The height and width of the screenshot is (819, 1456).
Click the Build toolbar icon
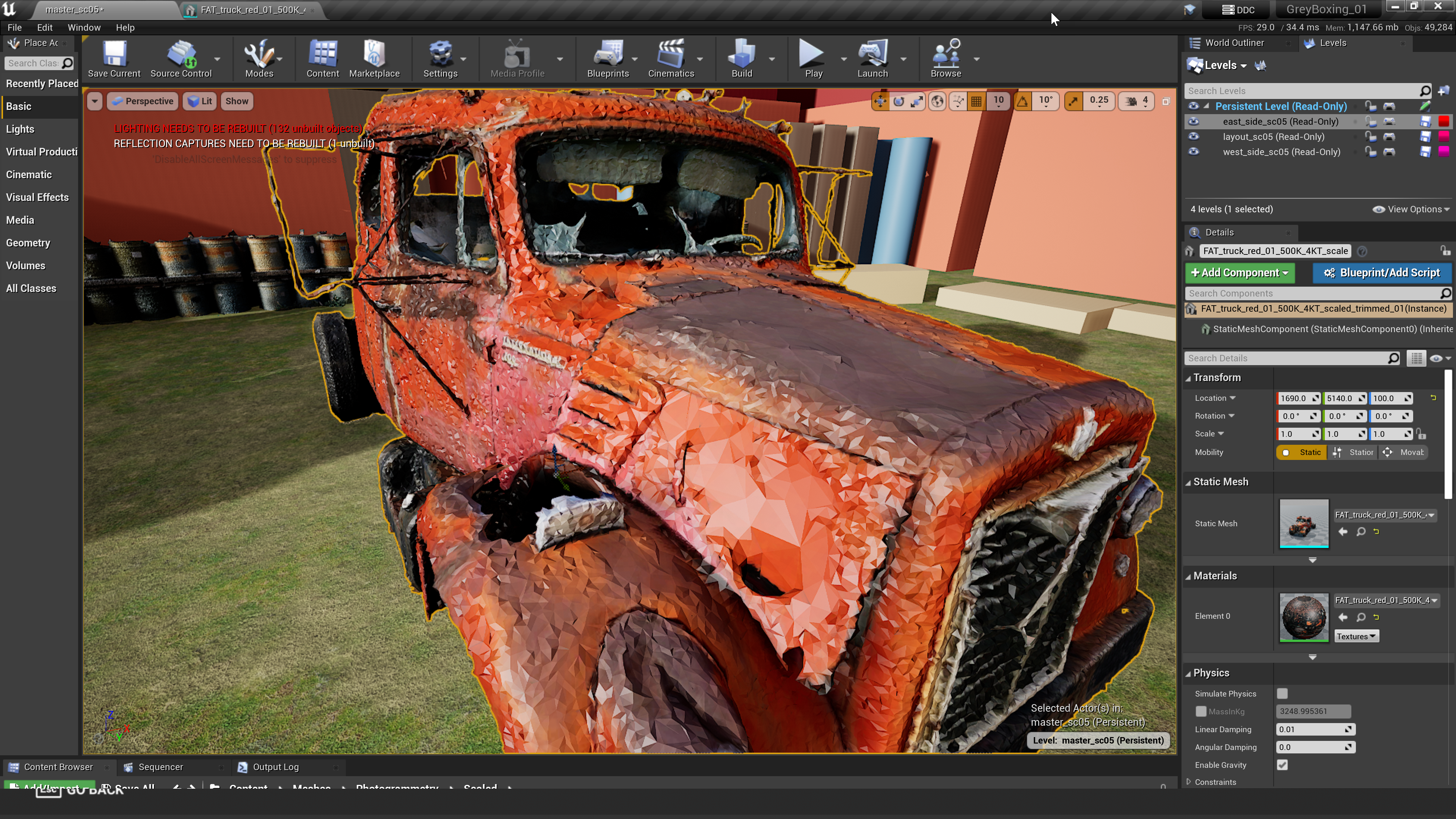[742, 59]
